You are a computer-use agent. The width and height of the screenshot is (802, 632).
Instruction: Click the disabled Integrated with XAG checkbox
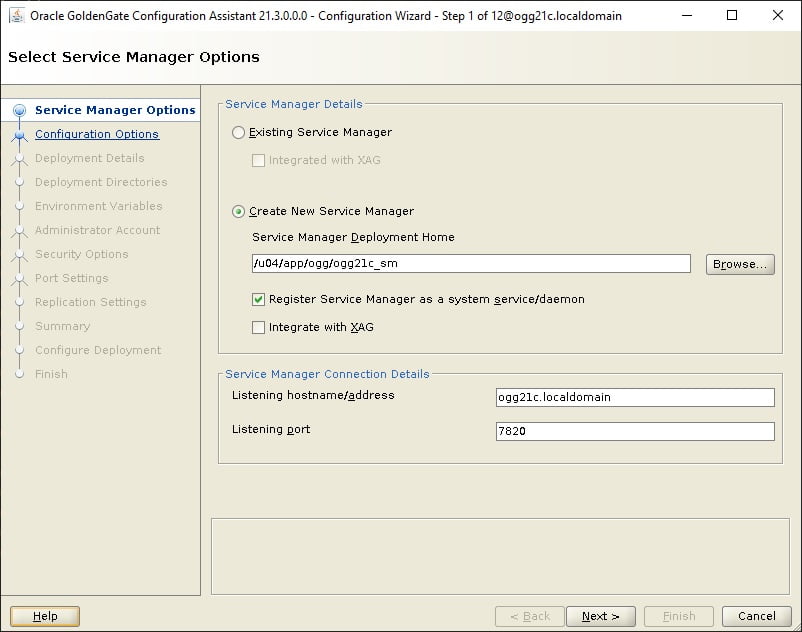coord(258,161)
